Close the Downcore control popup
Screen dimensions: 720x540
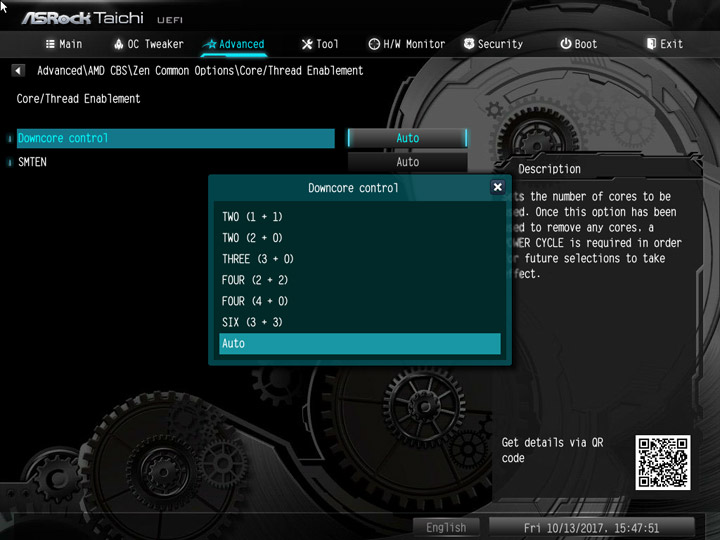[x=497, y=187]
